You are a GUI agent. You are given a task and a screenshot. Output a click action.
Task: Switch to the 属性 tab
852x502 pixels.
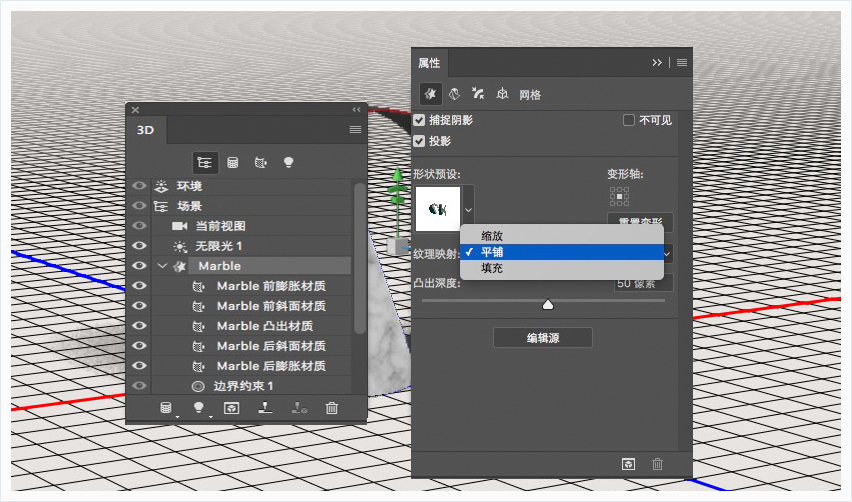tap(429, 63)
